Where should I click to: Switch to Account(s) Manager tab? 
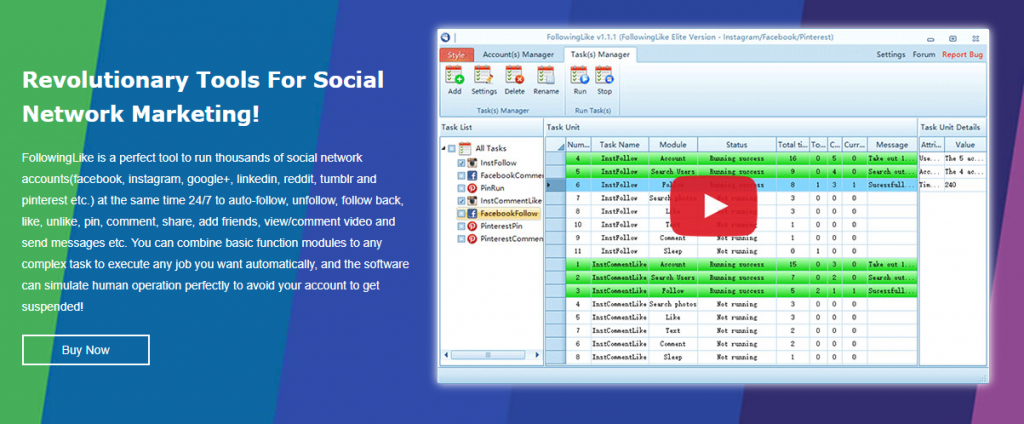tap(518, 55)
